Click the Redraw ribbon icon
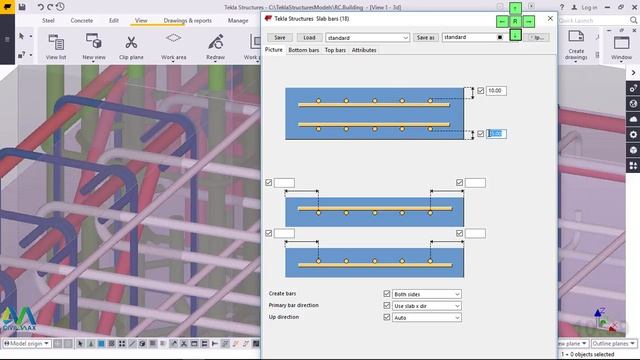Viewport: 640px width, 360px height. tap(216, 42)
